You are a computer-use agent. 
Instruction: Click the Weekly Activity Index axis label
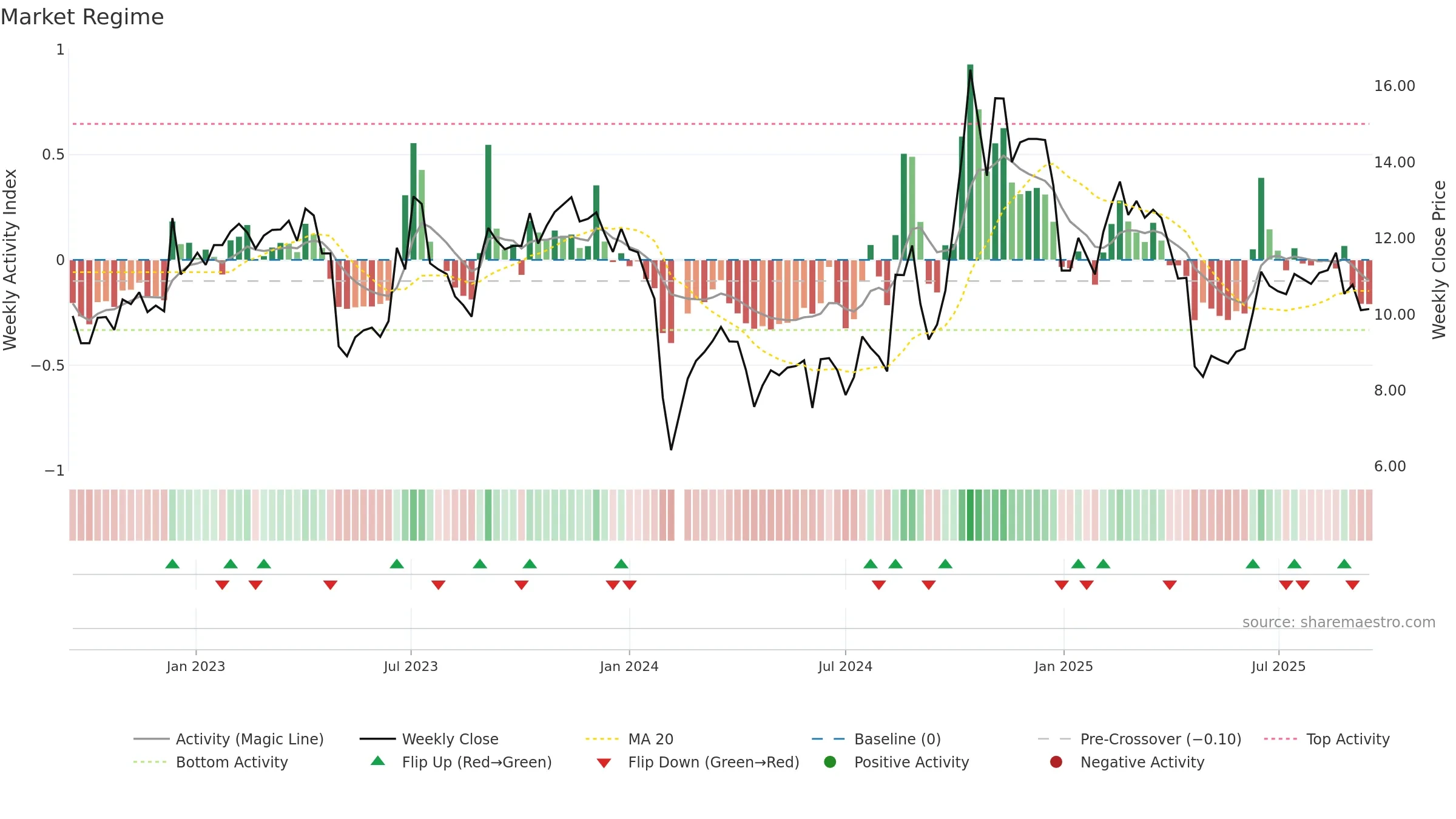[x=10, y=260]
